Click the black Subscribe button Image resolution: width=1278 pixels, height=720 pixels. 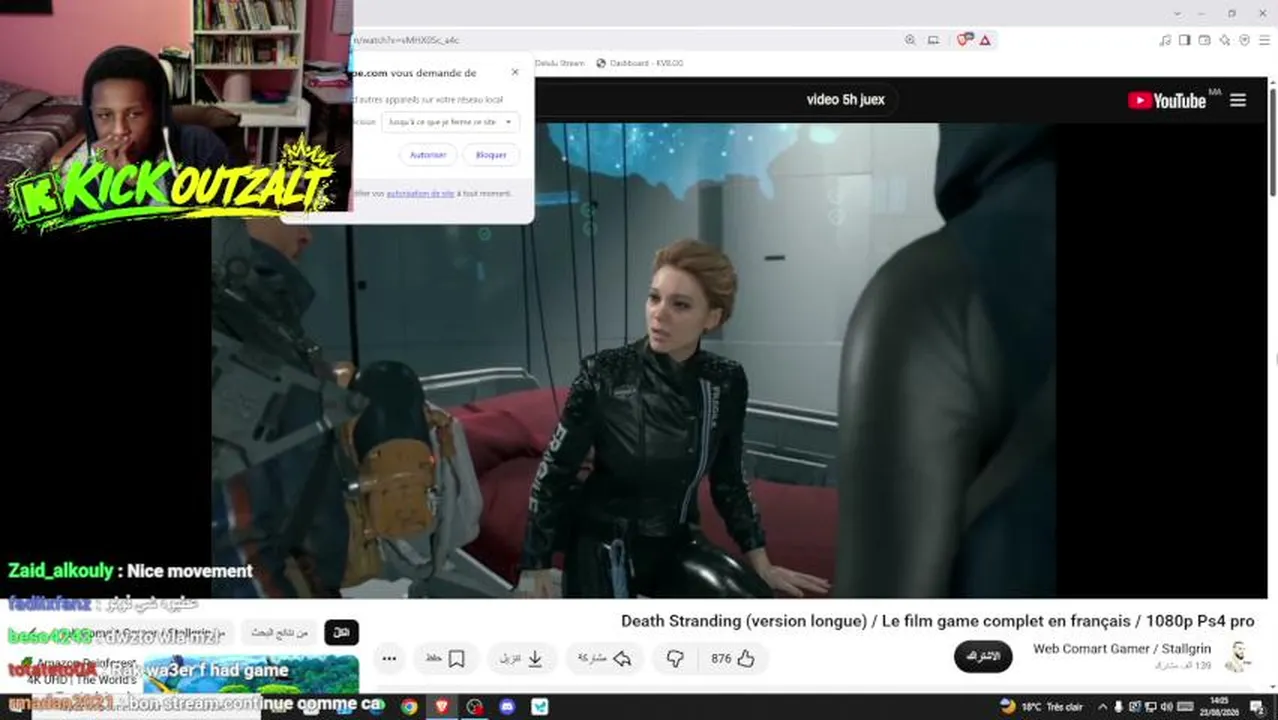tap(983, 656)
